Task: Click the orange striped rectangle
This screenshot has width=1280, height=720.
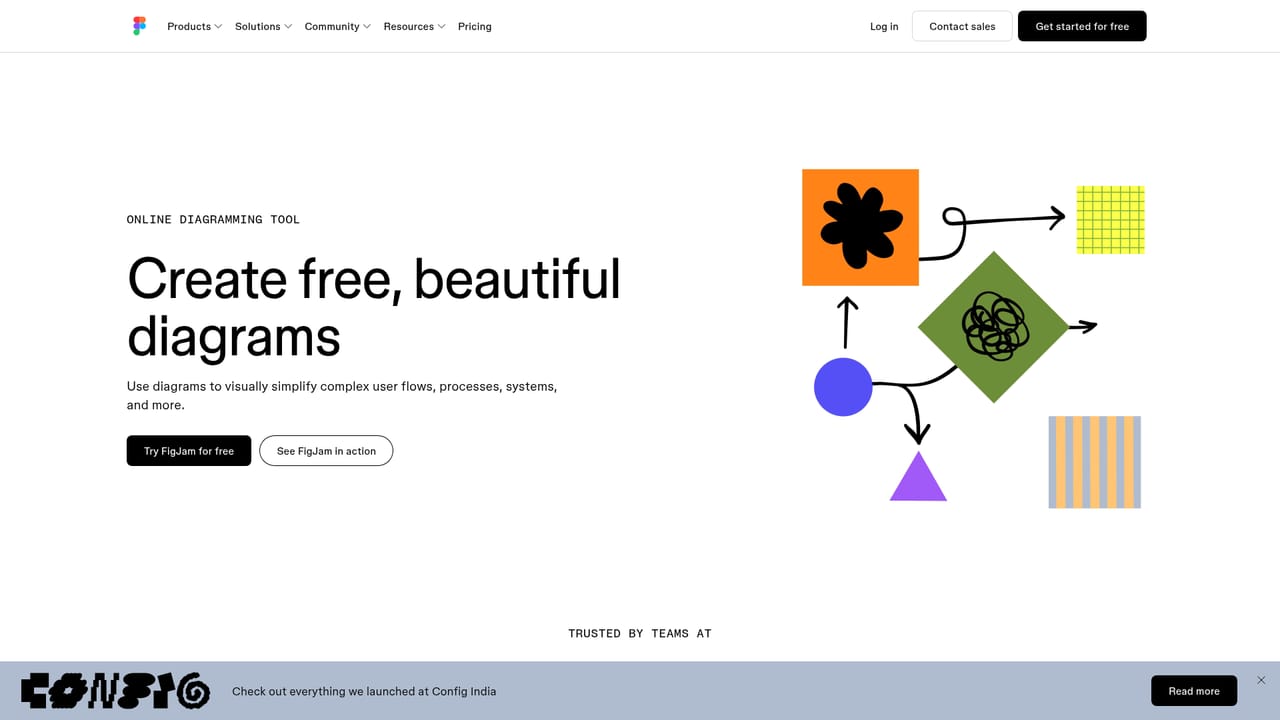Action: [x=1094, y=462]
